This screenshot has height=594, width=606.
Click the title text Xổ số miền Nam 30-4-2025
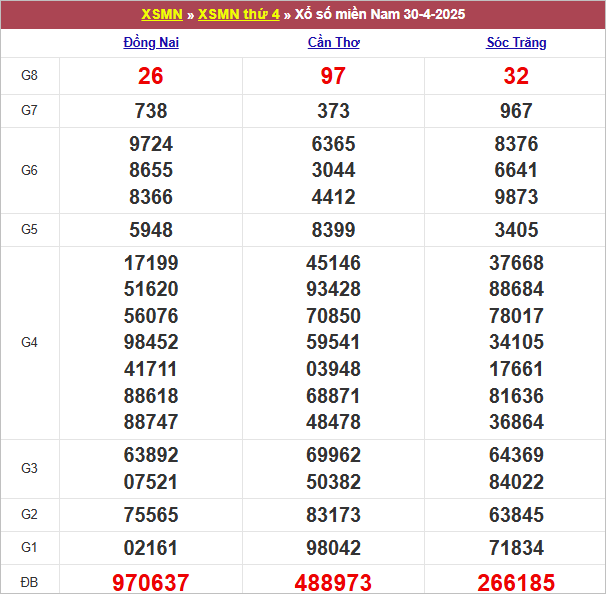coord(380,15)
